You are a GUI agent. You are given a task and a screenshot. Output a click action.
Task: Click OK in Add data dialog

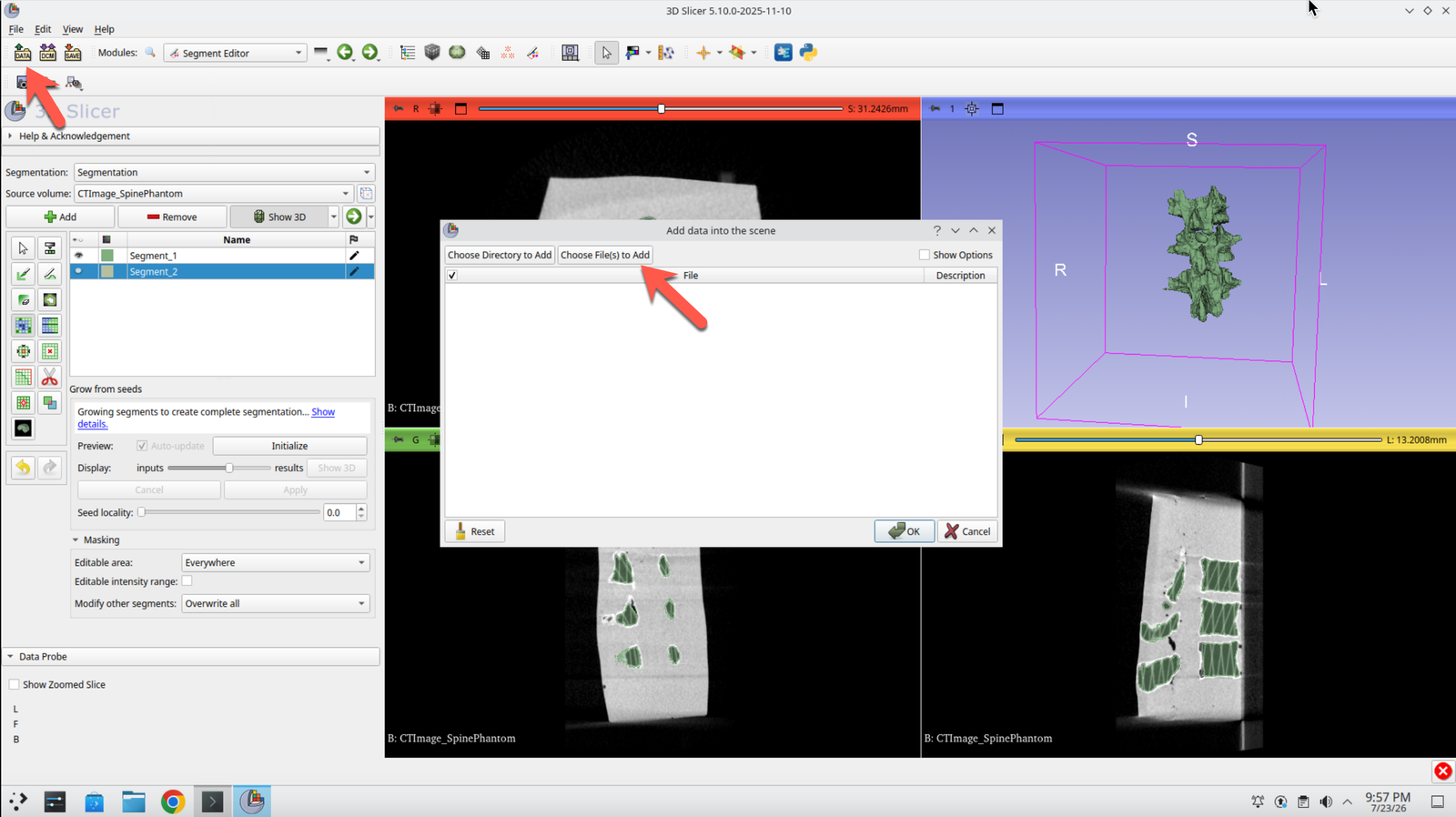pos(905,531)
